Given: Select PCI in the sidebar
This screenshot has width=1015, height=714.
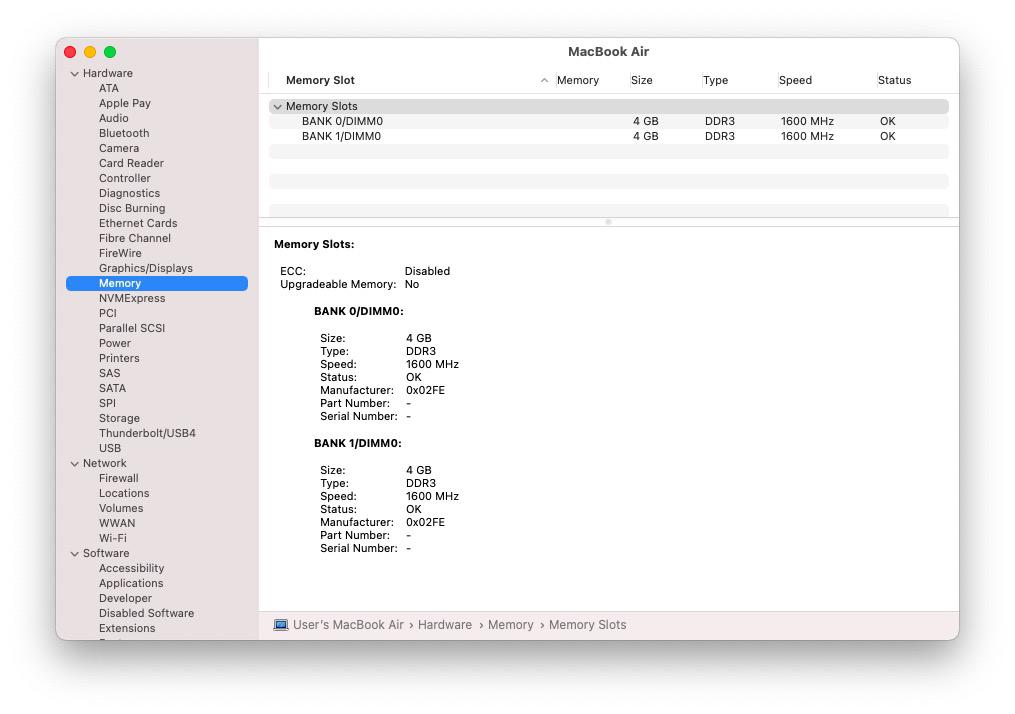Looking at the screenshot, I should (107, 313).
